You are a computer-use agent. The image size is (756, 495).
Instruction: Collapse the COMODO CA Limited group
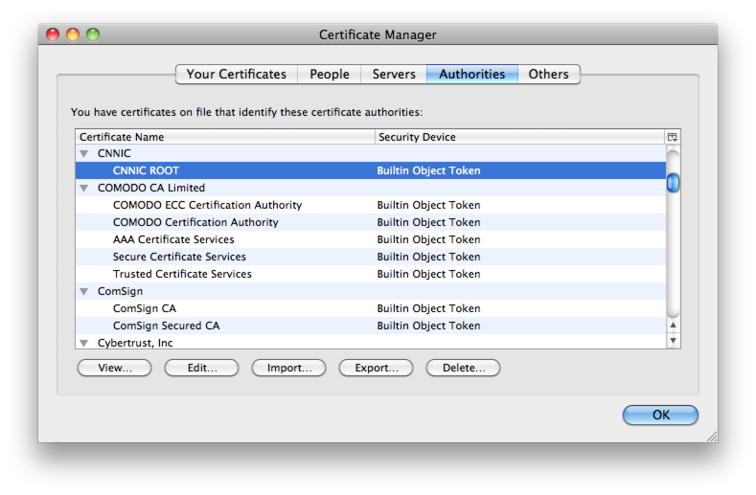coord(84,188)
